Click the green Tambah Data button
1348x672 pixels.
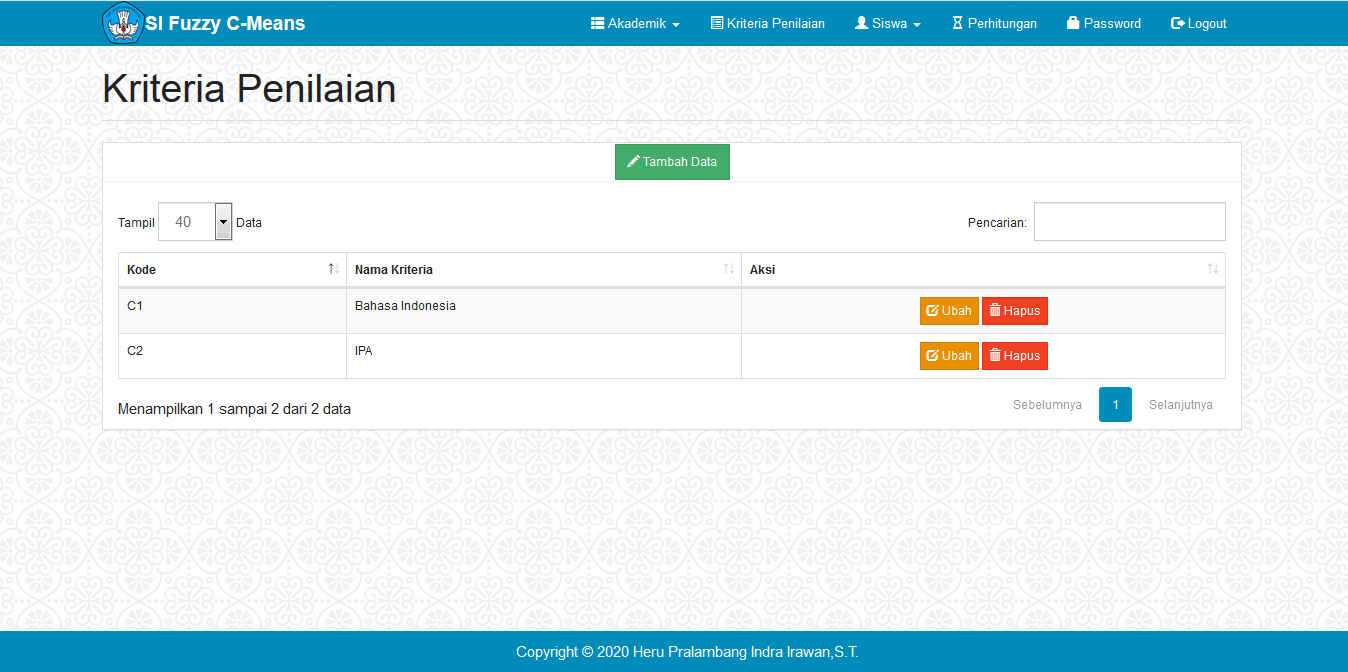(672, 162)
